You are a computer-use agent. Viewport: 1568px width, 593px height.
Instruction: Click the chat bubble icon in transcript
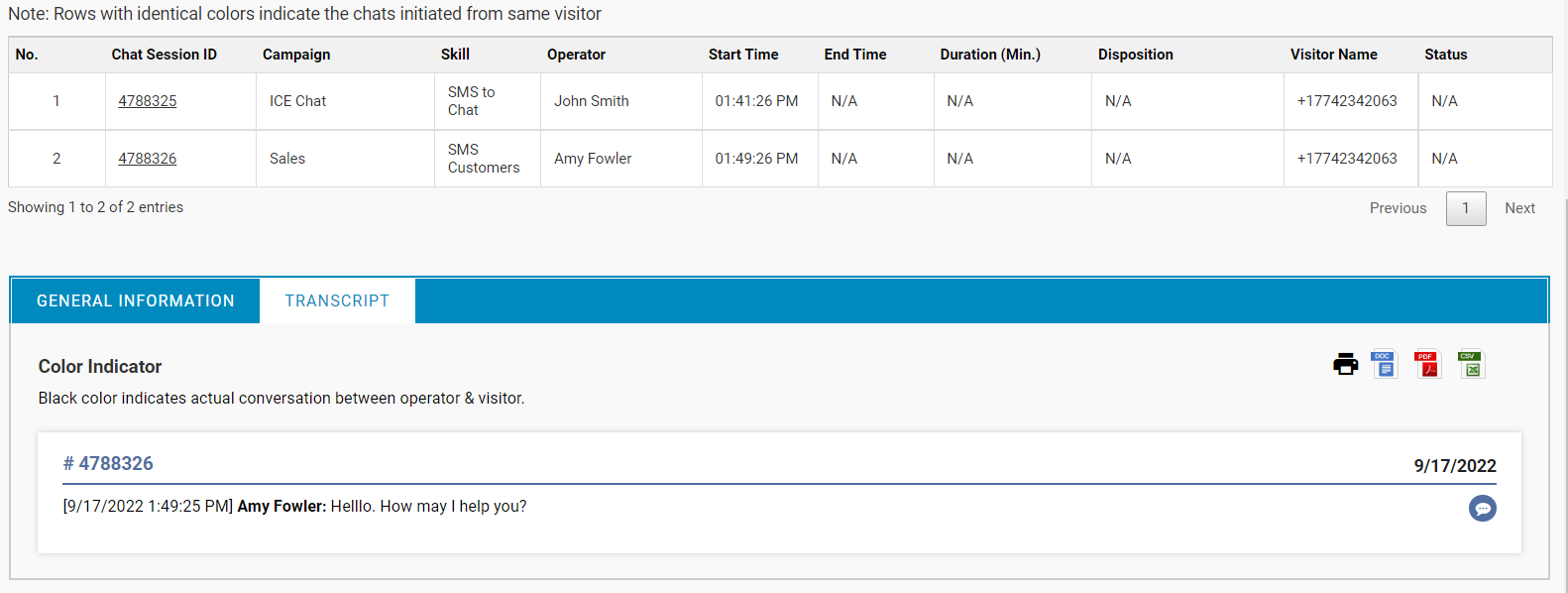click(1482, 509)
